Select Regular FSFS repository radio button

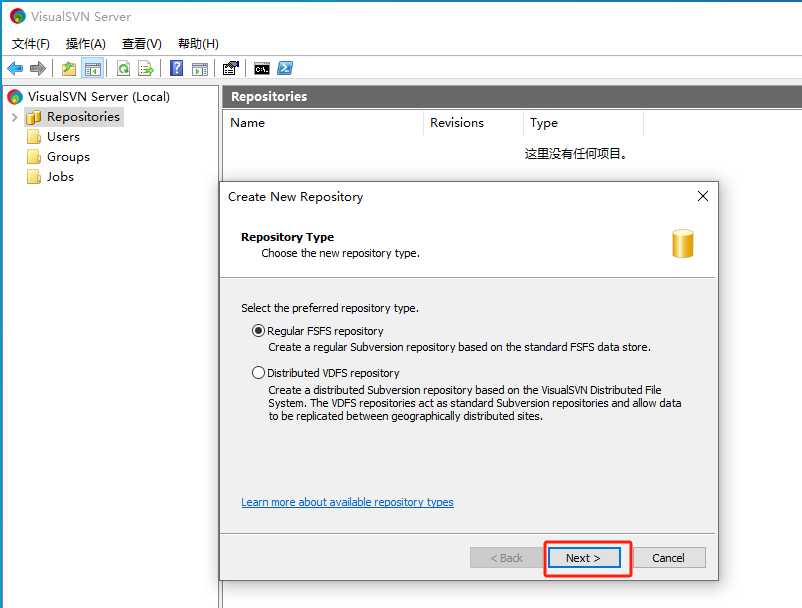pos(258,331)
